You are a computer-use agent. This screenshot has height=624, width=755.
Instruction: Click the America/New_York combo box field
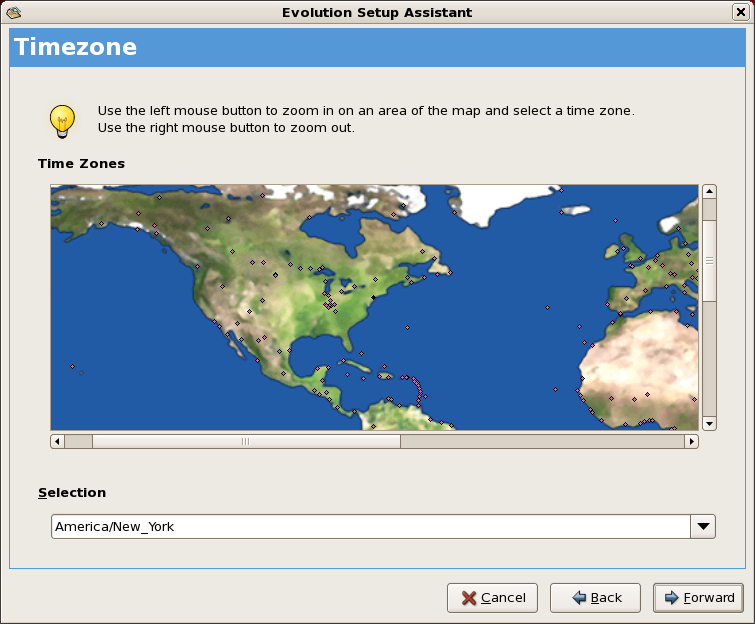point(370,526)
